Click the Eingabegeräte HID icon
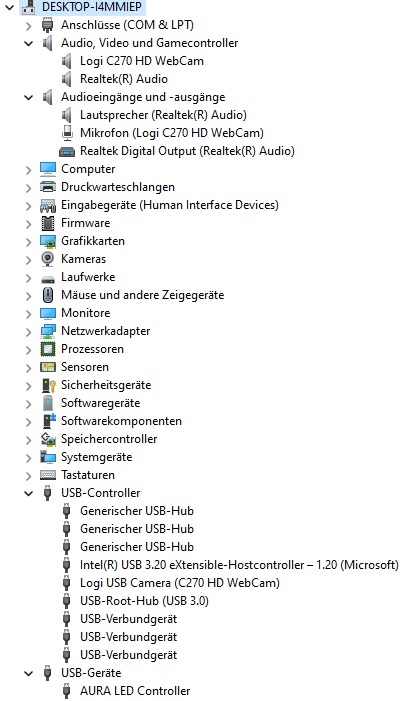The image size is (403, 701). (x=47, y=205)
